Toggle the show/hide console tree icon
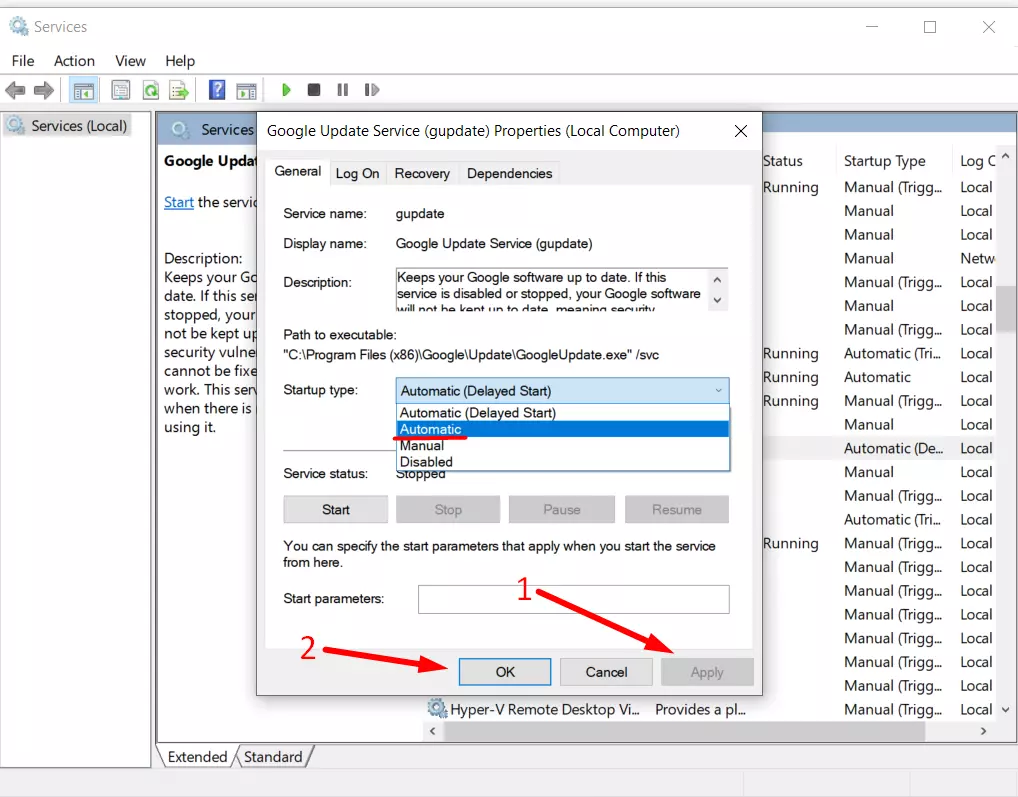This screenshot has width=1018, height=797. tap(84, 90)
